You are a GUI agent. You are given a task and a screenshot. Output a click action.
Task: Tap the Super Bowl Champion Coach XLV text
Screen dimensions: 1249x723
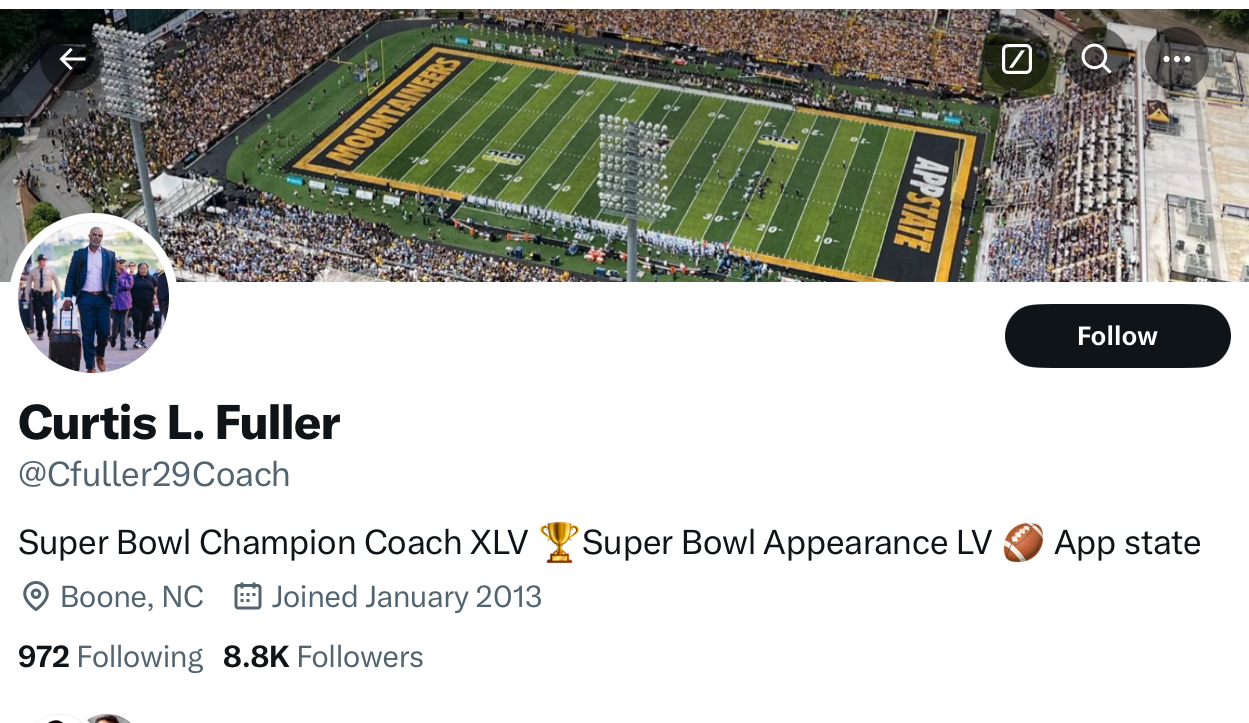pos(272,542)
